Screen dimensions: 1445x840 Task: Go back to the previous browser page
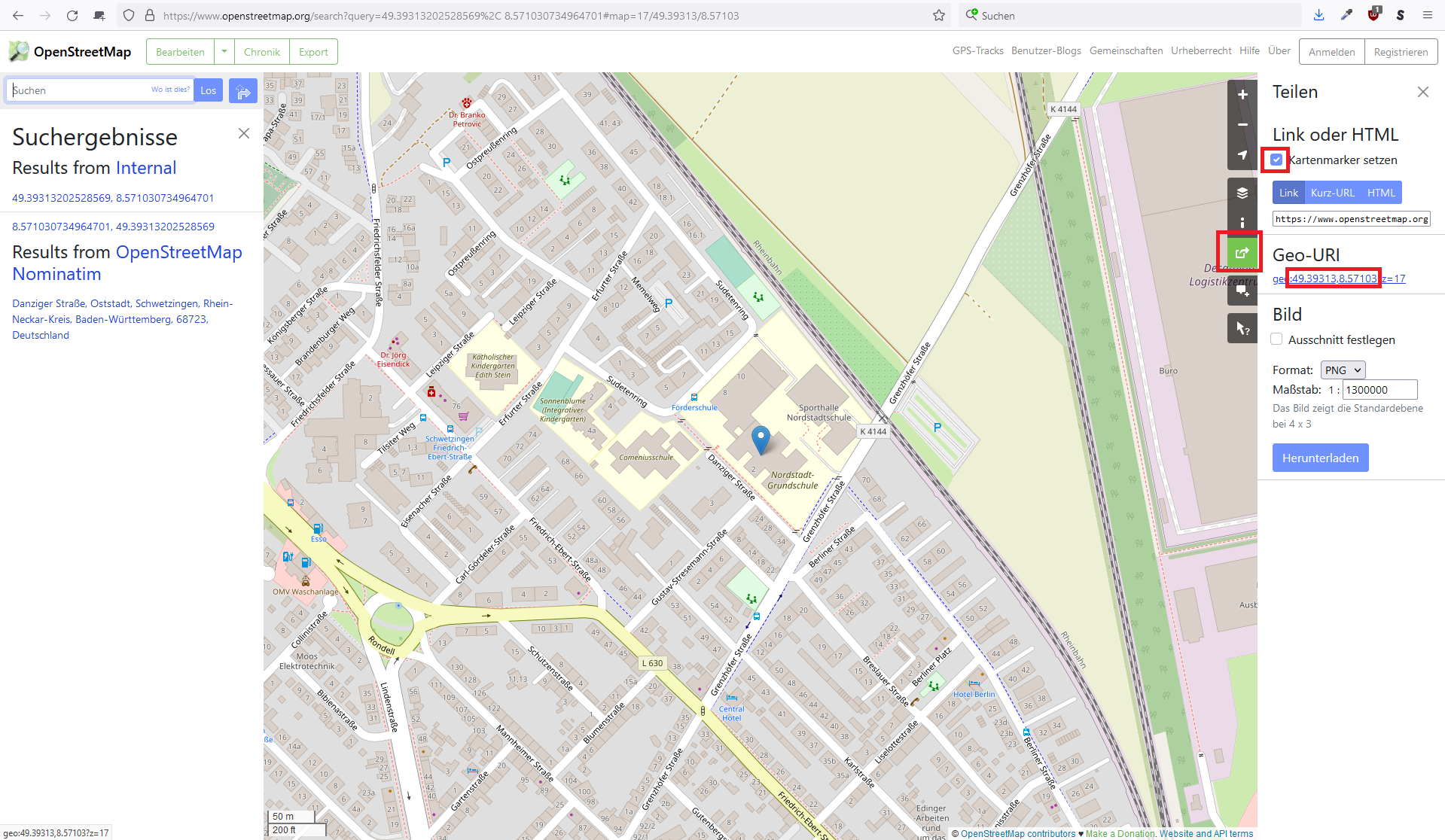[x=18, y=15]
